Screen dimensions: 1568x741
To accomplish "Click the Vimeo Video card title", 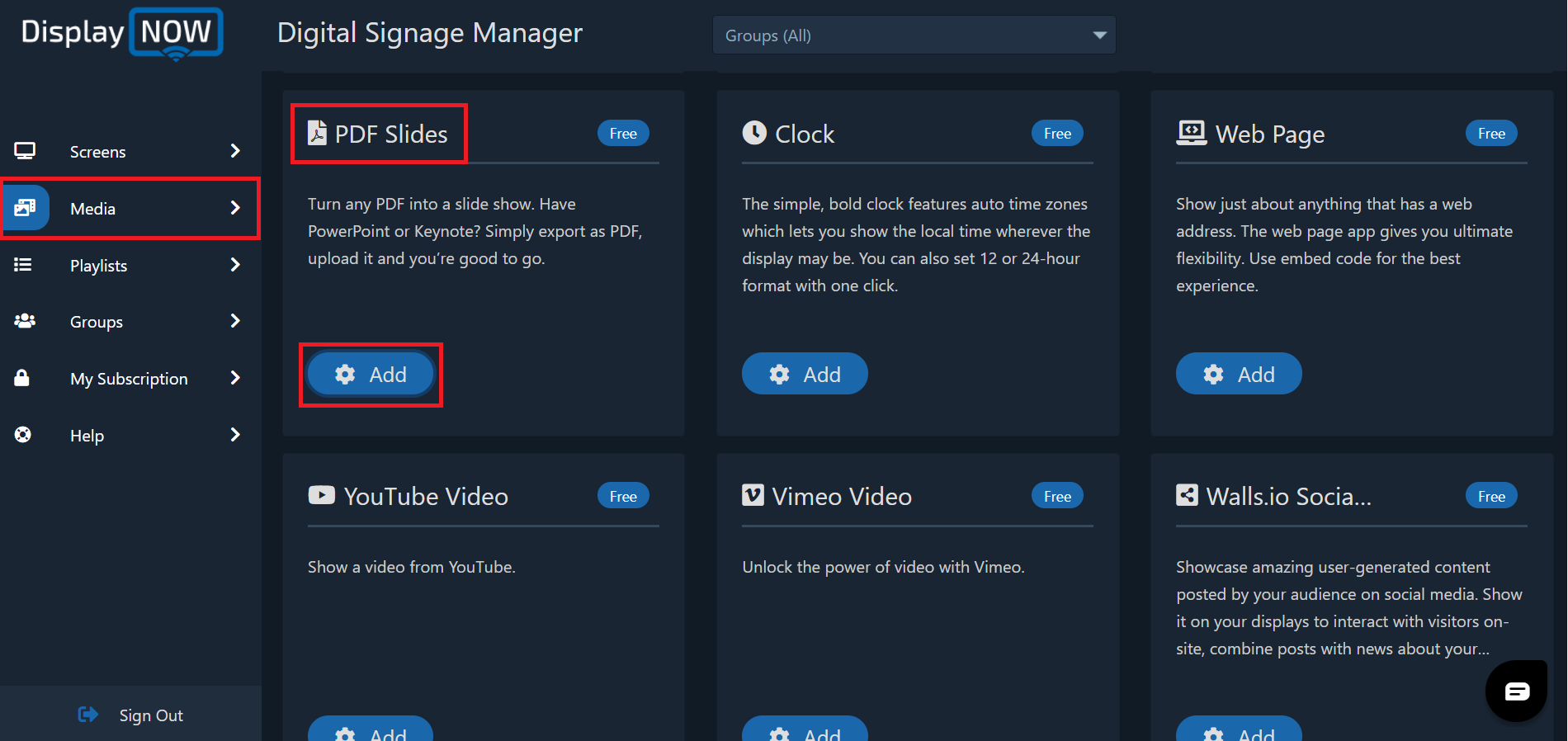I will pos(842,496).
